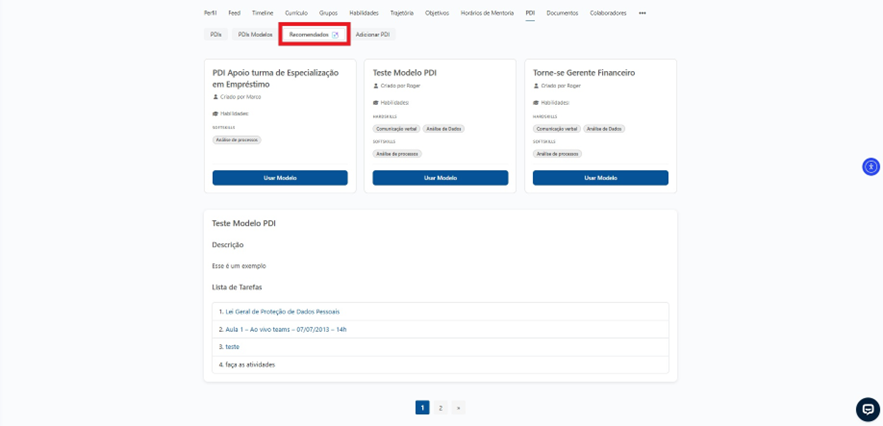Open the Aula 1 – Ao vivo teams link
Image resolution: width=883 pixels, height=426 pixels.
tap(285, 329)
